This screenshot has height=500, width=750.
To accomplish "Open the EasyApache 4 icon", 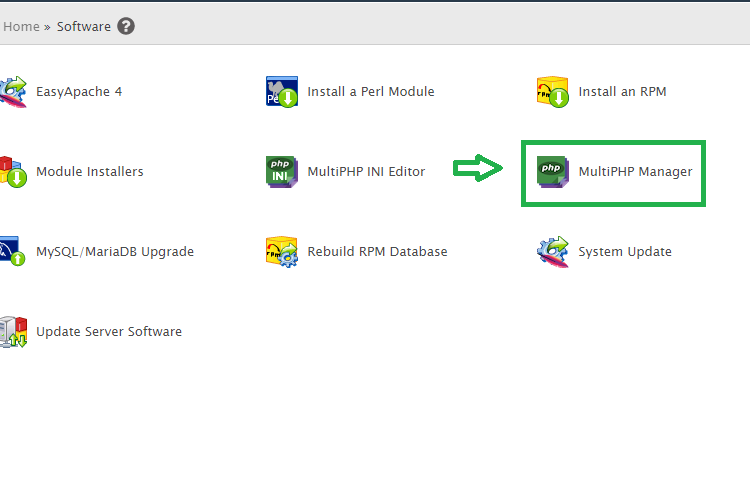I will click(x=13, y=91).
